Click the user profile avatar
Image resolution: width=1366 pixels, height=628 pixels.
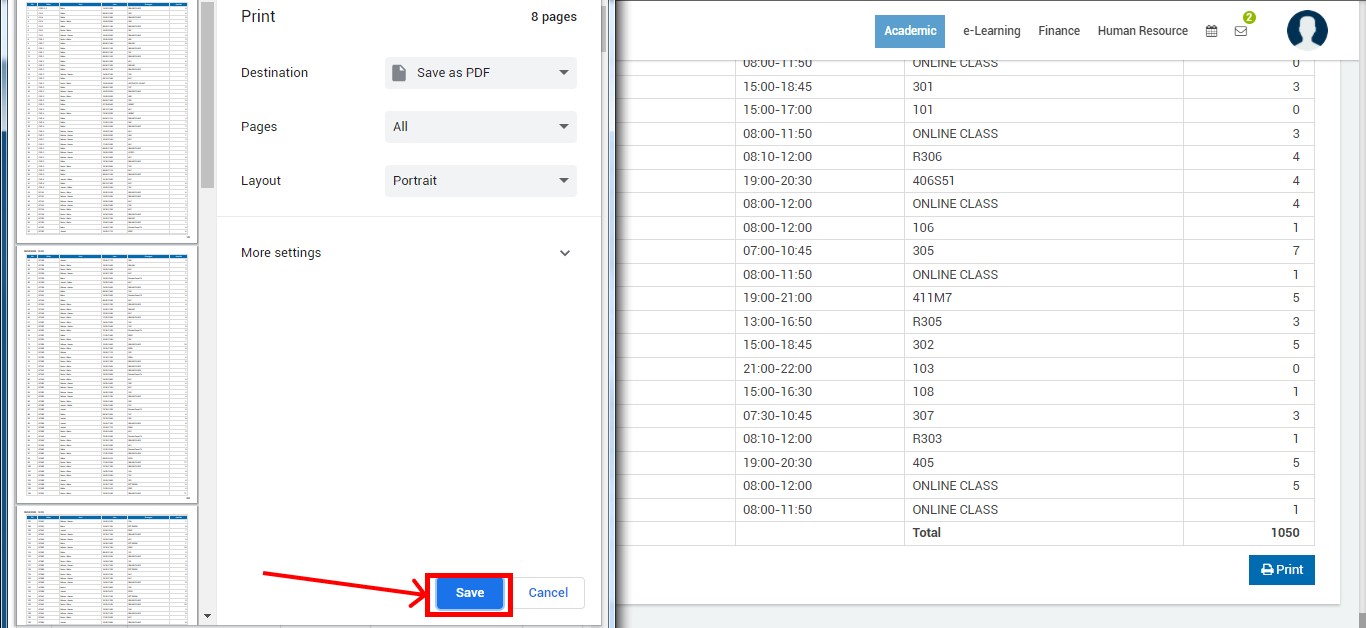(x=1307, y=31)
